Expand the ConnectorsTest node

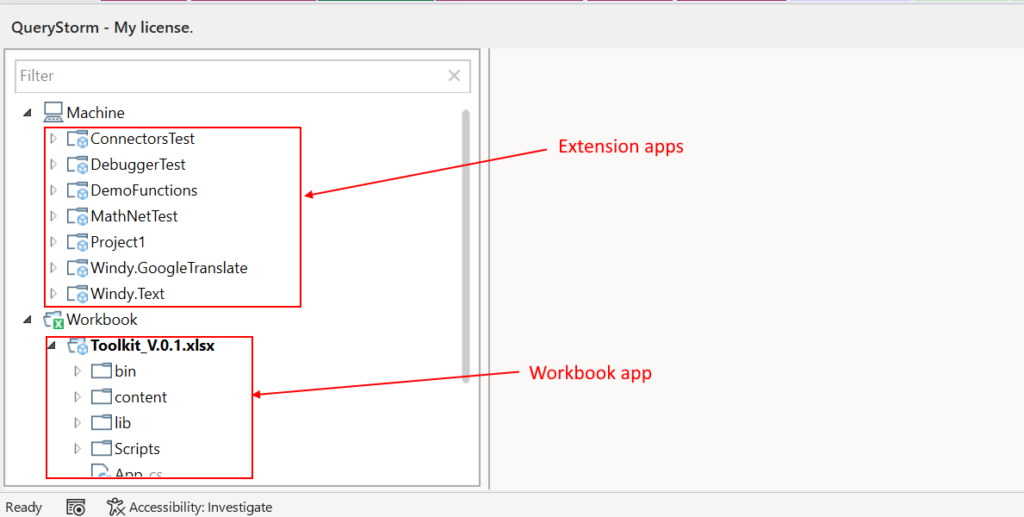pyautogui.click(x=54, y=138)
